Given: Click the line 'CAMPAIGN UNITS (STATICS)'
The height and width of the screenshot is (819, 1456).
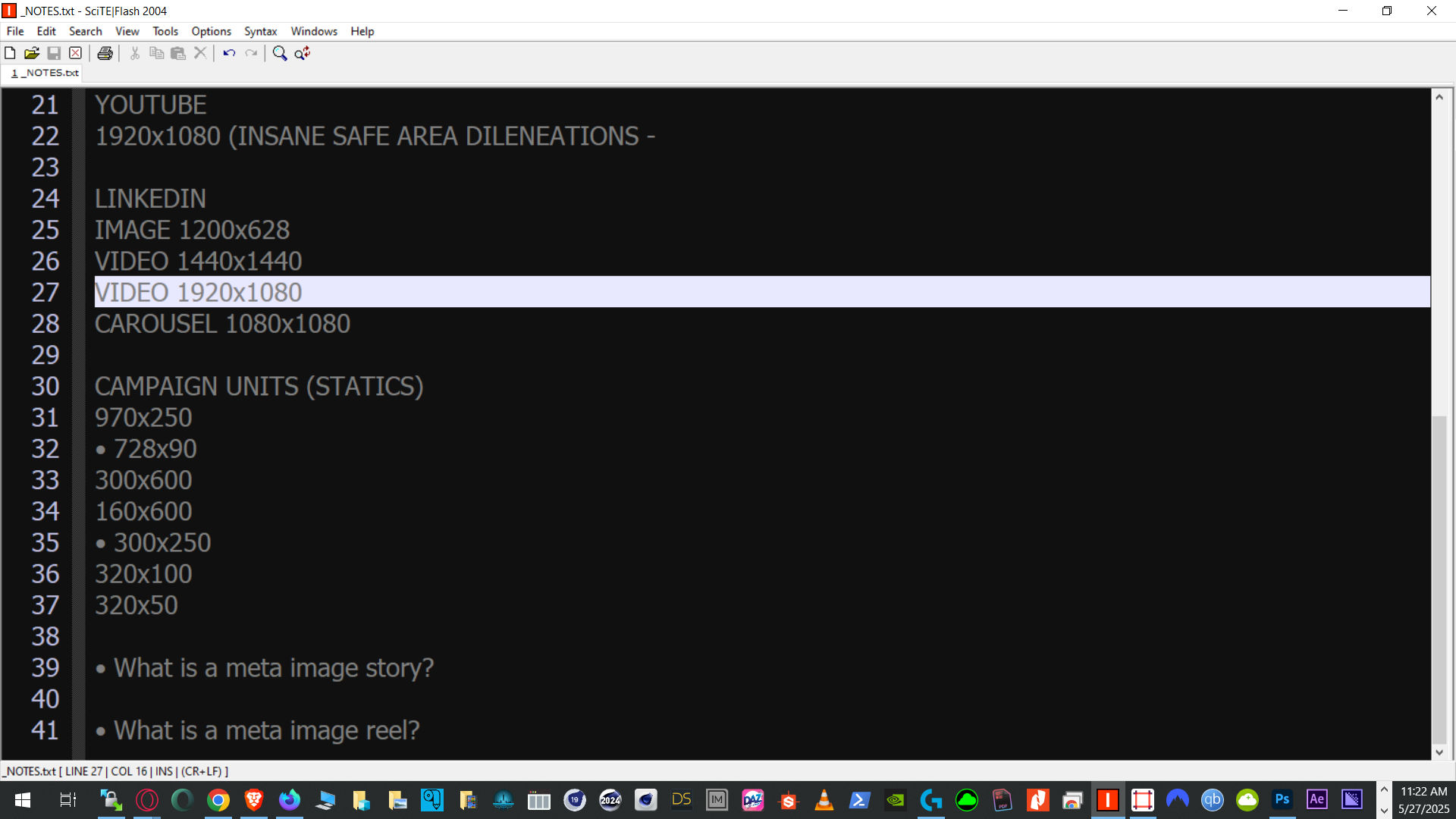Looking at the screenshot, I should (259, 386).
